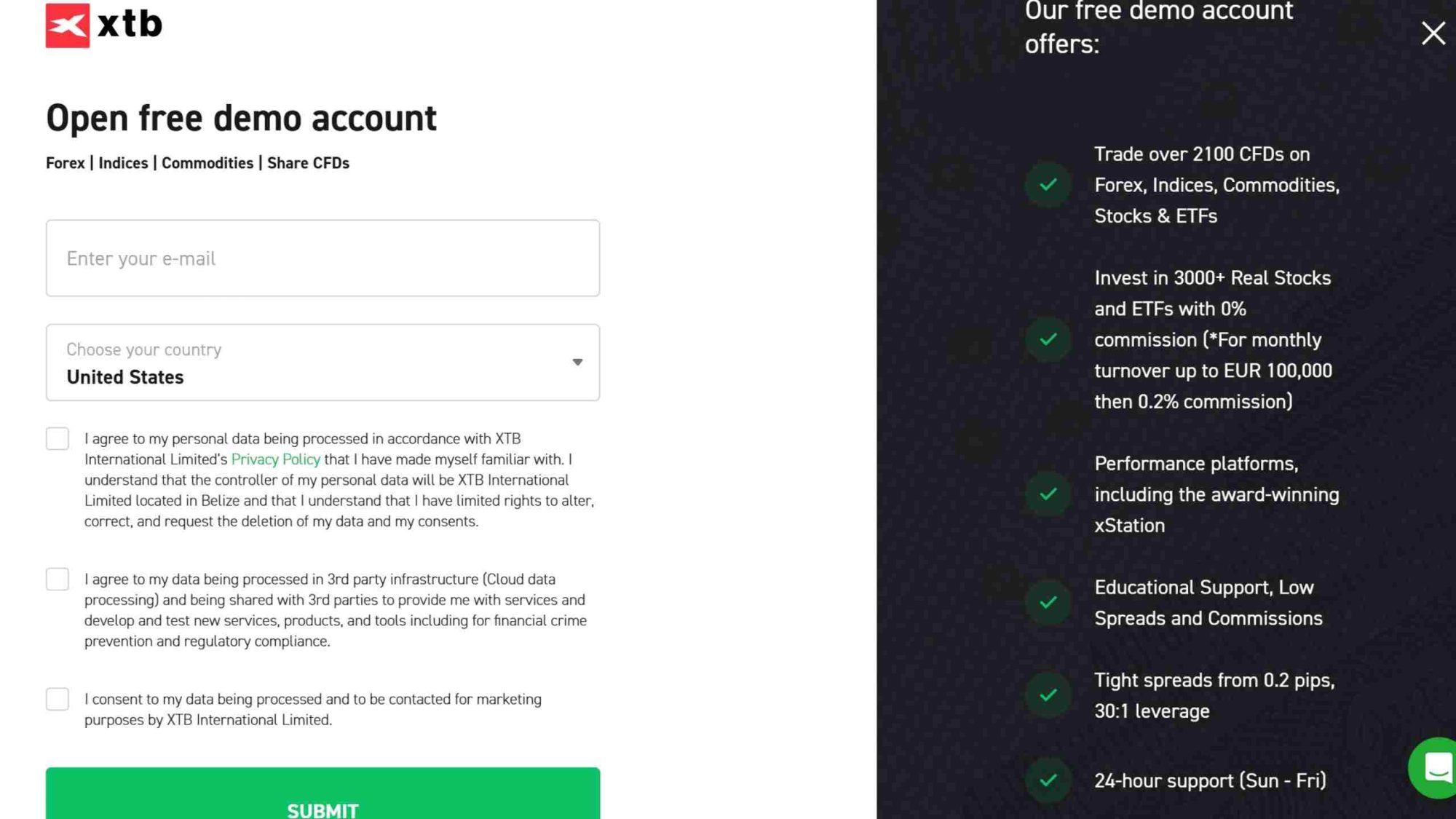Click the XTB logo icon
1456x819 pixels.
point(68,25)
